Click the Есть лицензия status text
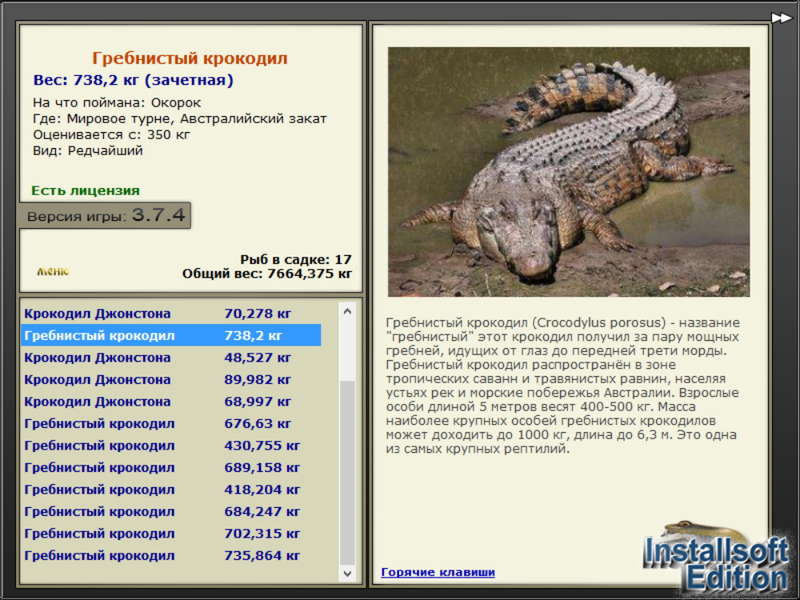This screenshot has height=600, width=800. click(x=85, y=190)
